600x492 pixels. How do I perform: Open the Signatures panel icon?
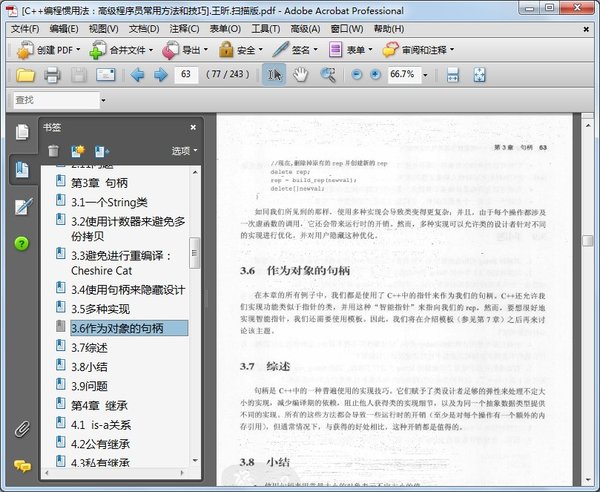tap(22, 206)
